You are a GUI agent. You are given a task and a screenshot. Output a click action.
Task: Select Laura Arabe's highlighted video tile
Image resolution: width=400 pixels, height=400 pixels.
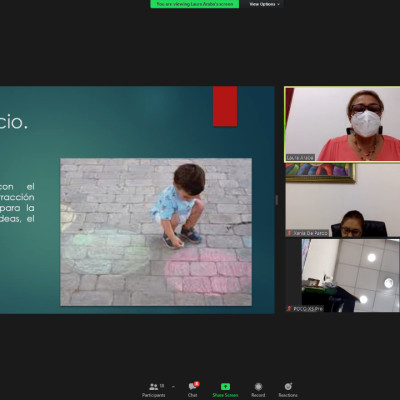pos(342,124)
